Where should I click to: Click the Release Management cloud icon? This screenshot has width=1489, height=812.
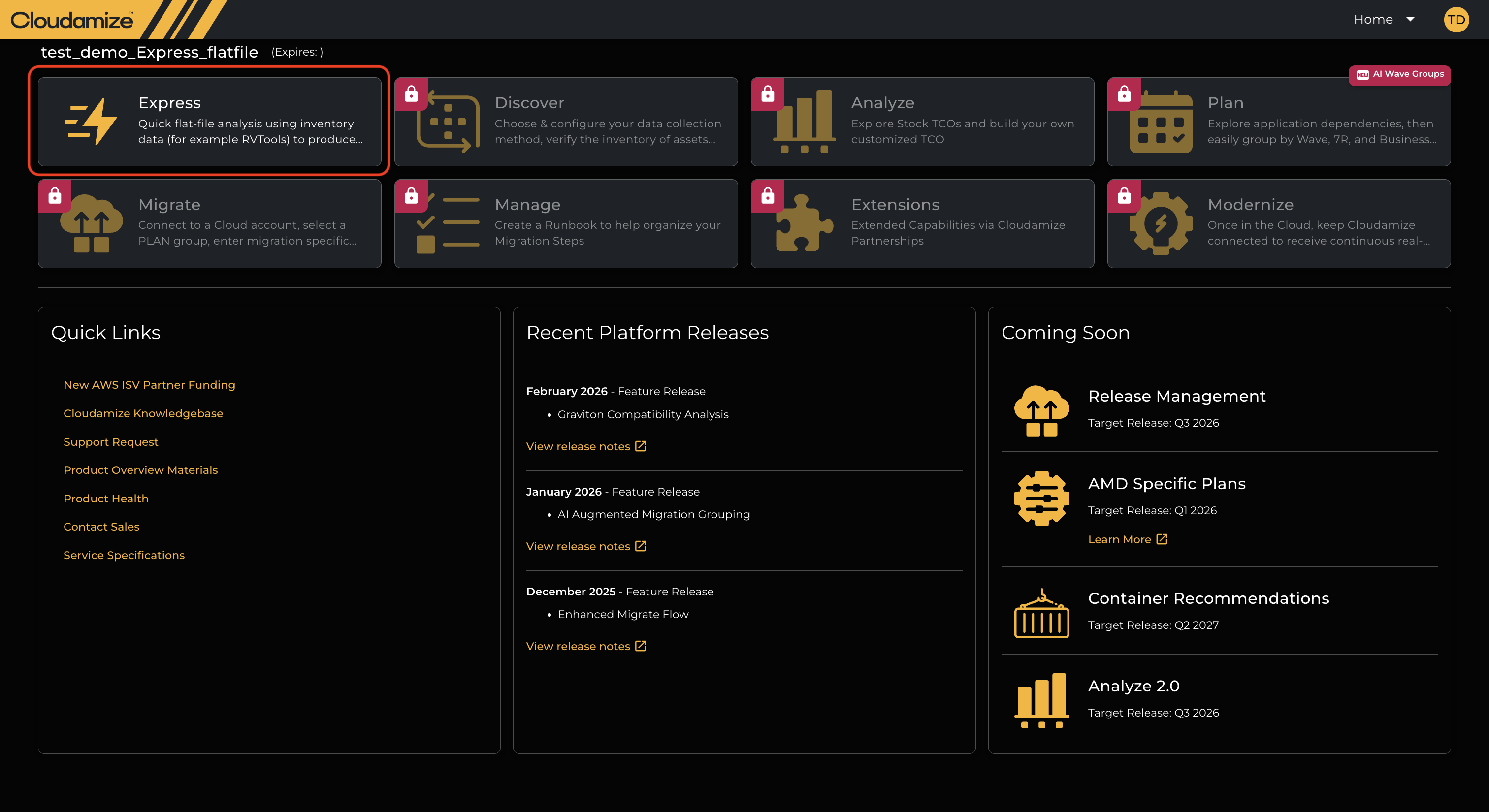pyautogui.click(x=1041, y=410)
